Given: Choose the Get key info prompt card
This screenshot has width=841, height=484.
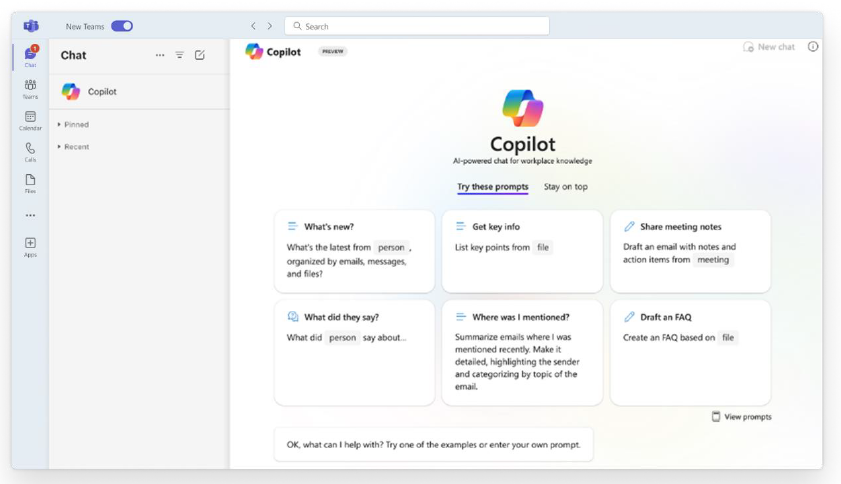Looking at the screenshot, I should pyautogui.click(x=522, y=251).
